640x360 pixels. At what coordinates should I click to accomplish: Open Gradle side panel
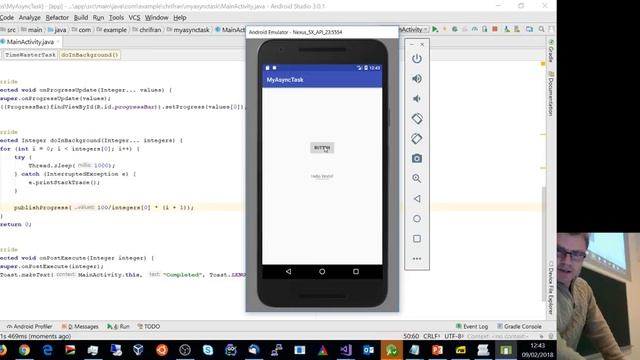pyautogui.click(x=551, y=51)
